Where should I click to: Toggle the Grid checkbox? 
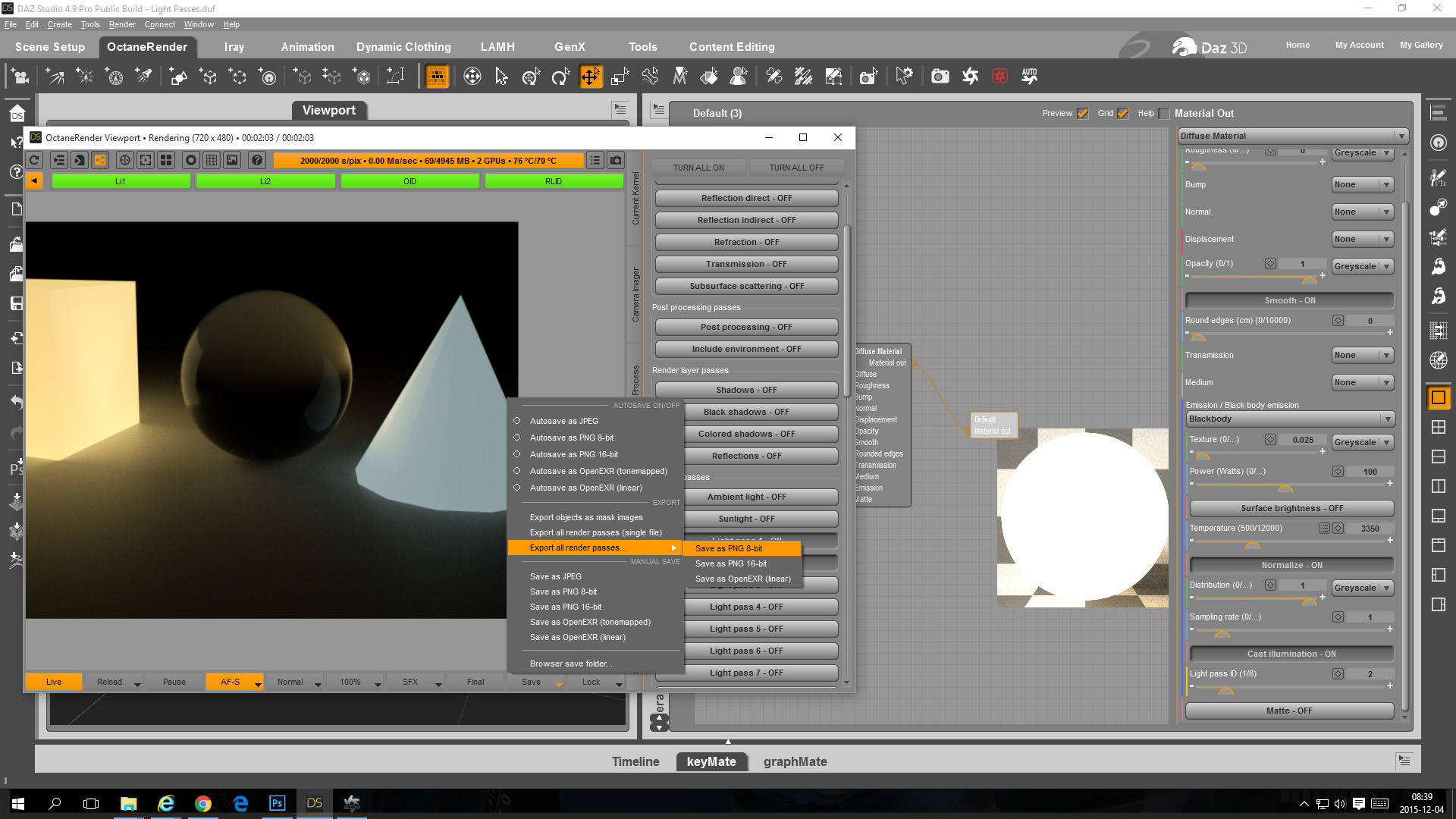pos(1122,114)
